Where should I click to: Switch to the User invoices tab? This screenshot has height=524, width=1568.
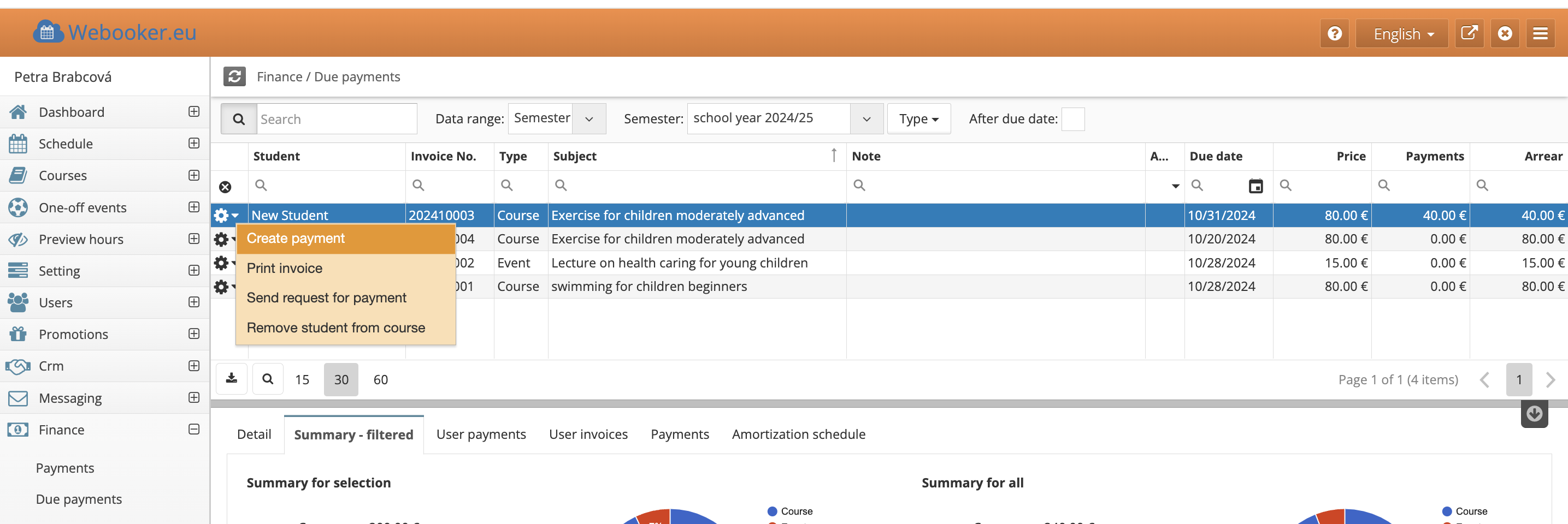click(588, 434)
